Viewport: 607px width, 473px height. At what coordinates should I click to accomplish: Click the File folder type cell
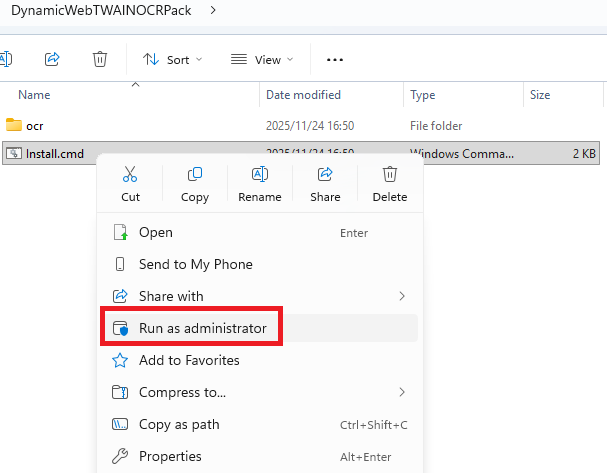[x=436, y=126]
